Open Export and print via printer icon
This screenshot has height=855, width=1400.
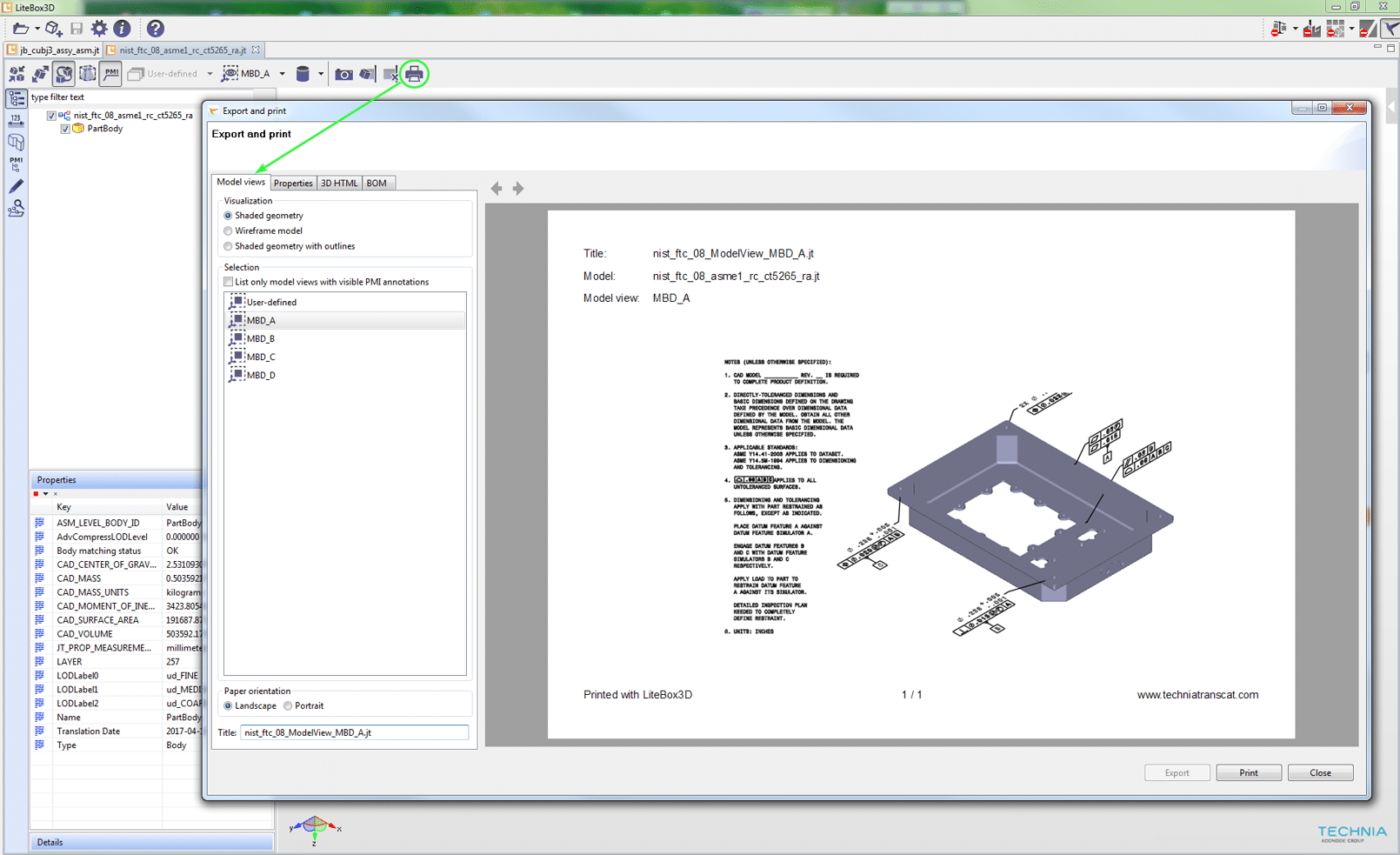click(415, 74)
